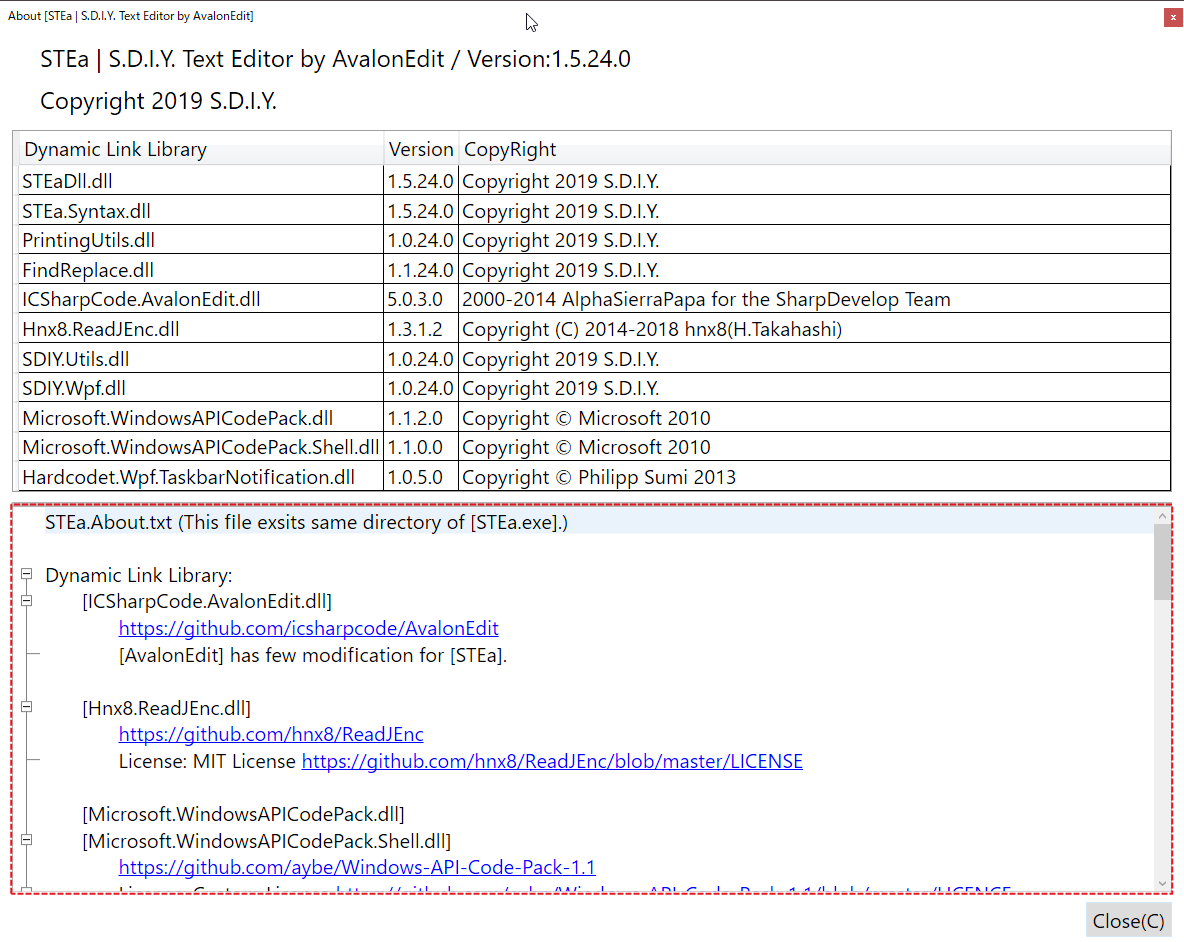Click the CopyRight column header
The image size is (1184, 942).
pyautogui.click(x=814, y=149)
